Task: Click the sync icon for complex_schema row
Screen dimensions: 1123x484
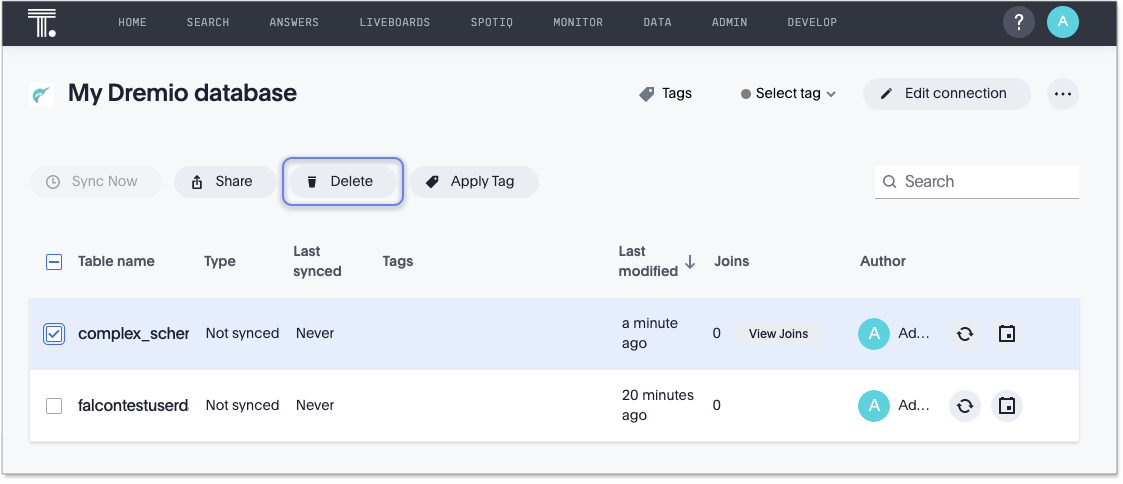Action: tap(964, 334)
